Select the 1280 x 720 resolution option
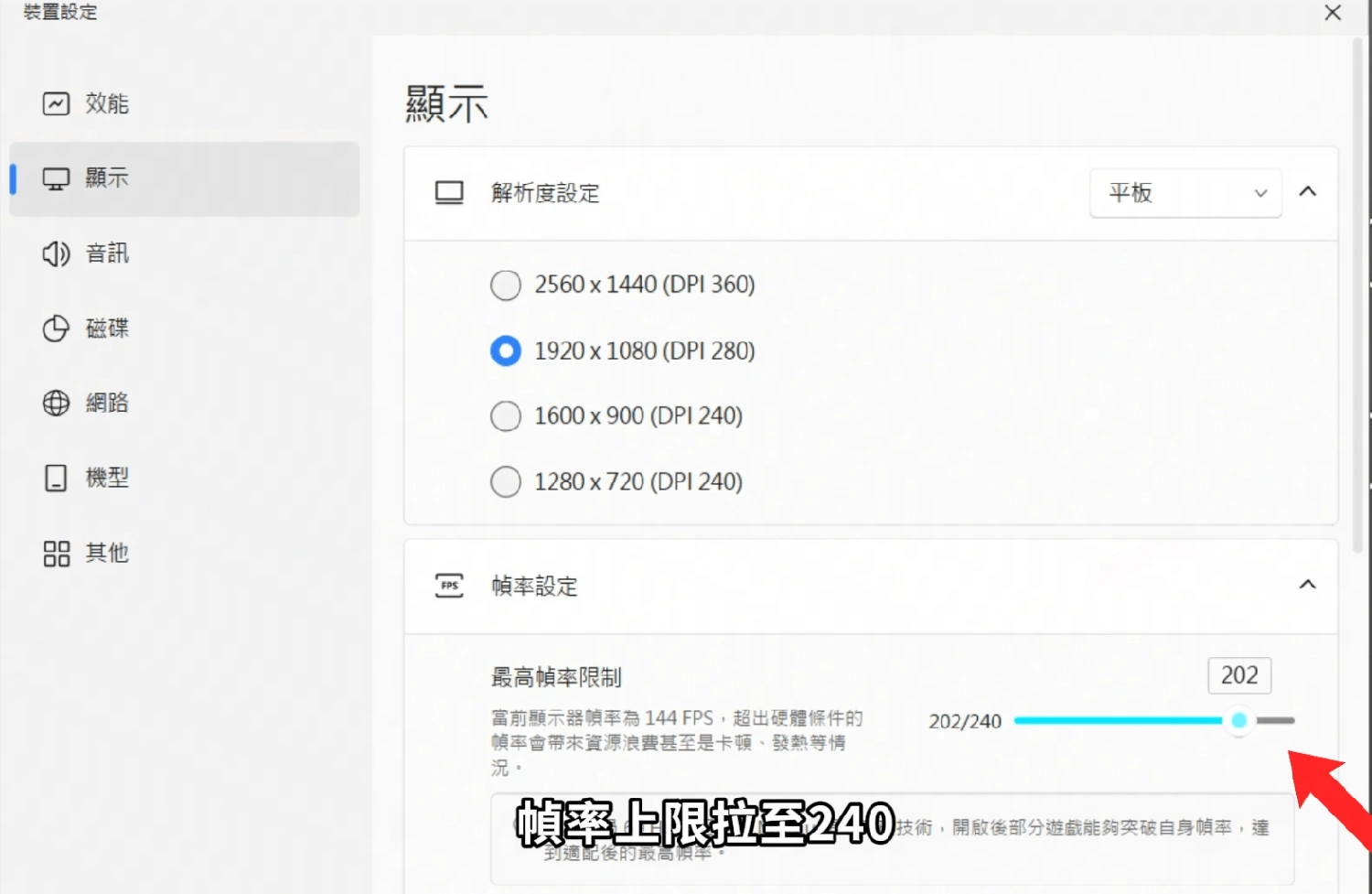 pos(506,481)
